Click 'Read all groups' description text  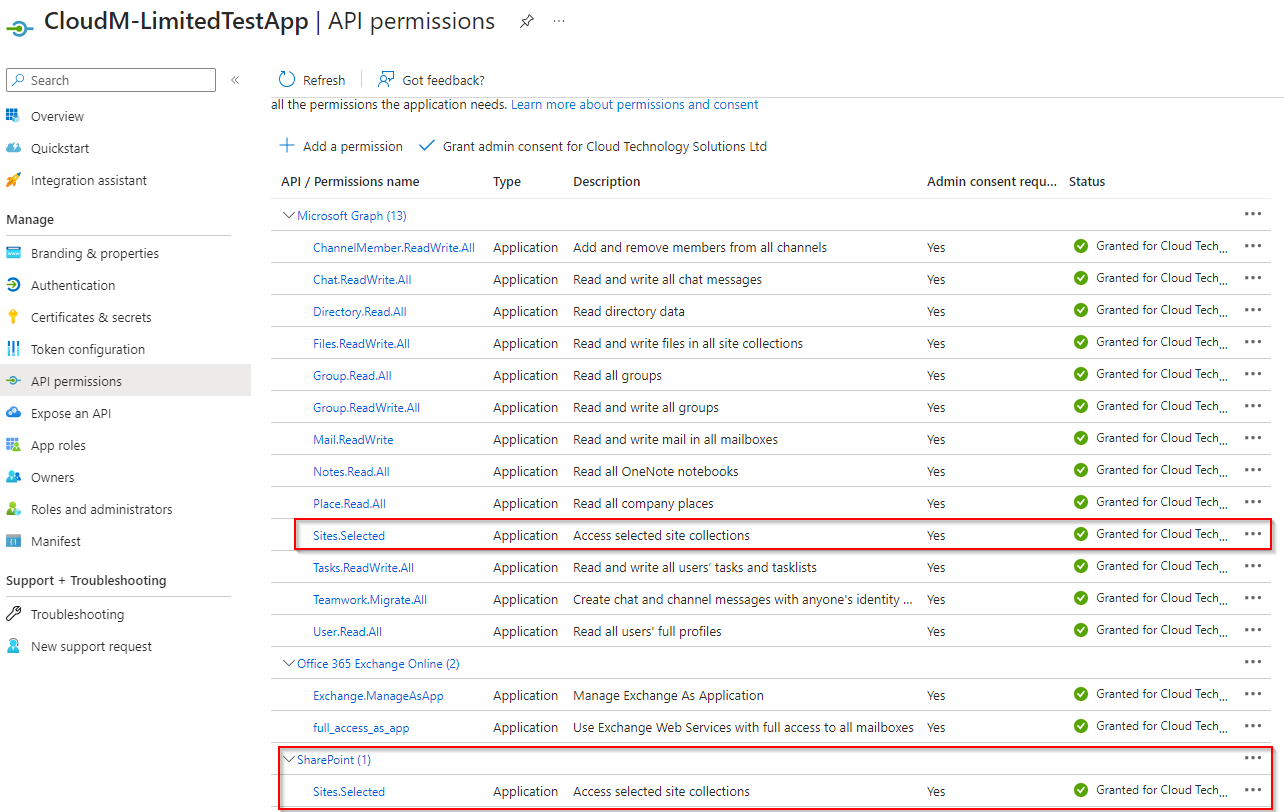coord(617,375)
